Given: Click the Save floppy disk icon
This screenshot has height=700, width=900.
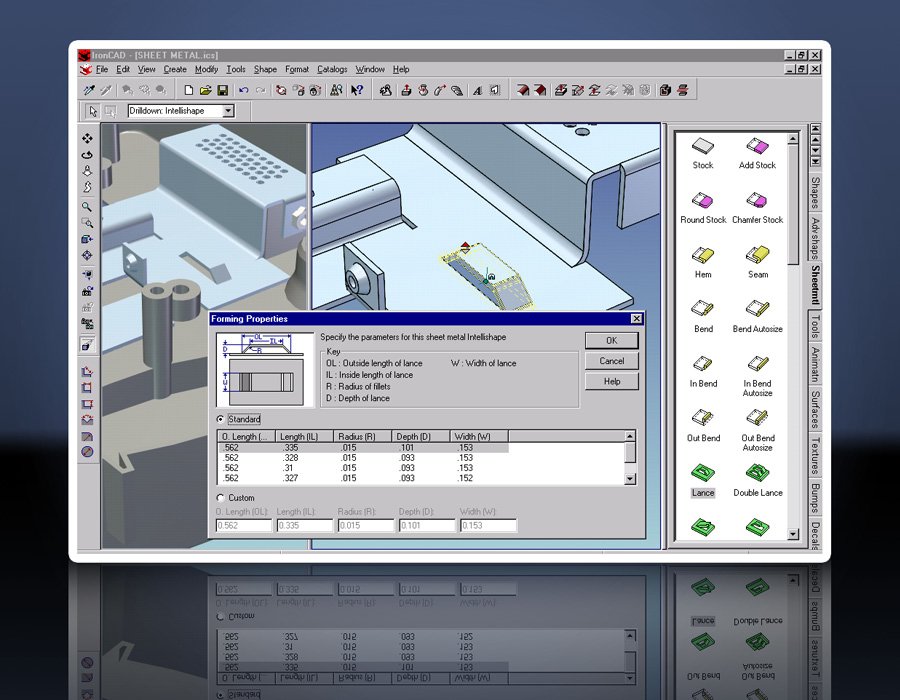Looking at the screenshot, I should pyautogui.click(x=223, y=90).
